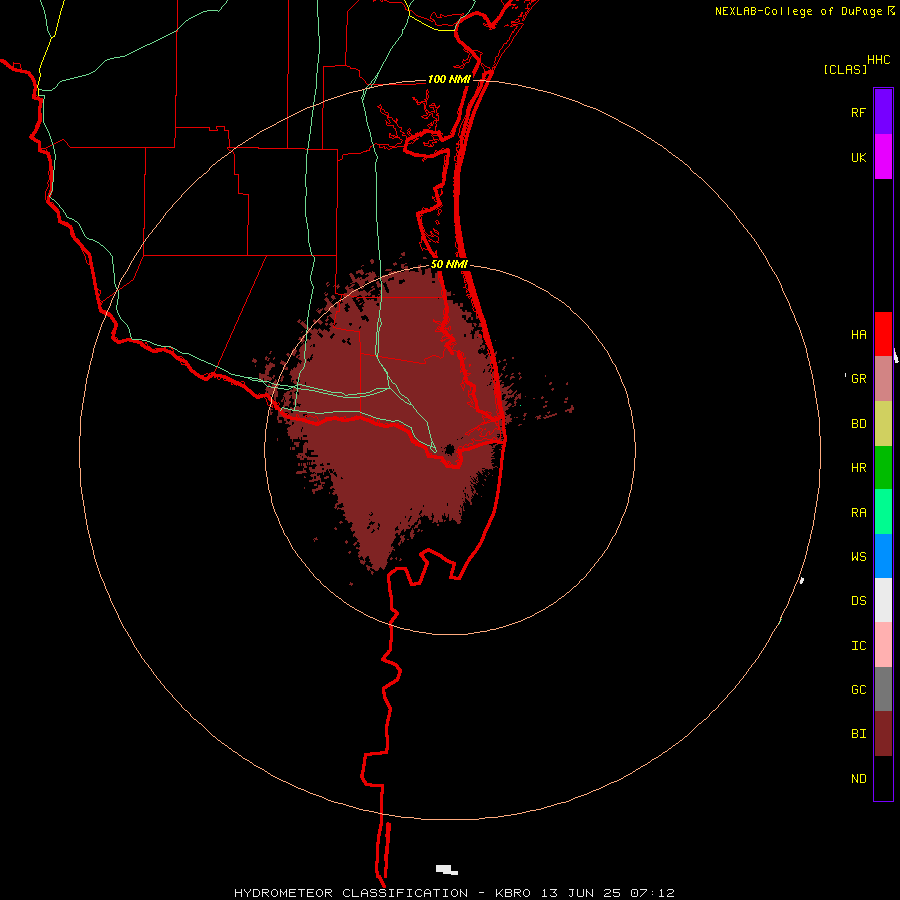900x900 pixels.
Task: Click the IC light pink legend swatch
Action: pyautogui.click(x=883, y=645)
